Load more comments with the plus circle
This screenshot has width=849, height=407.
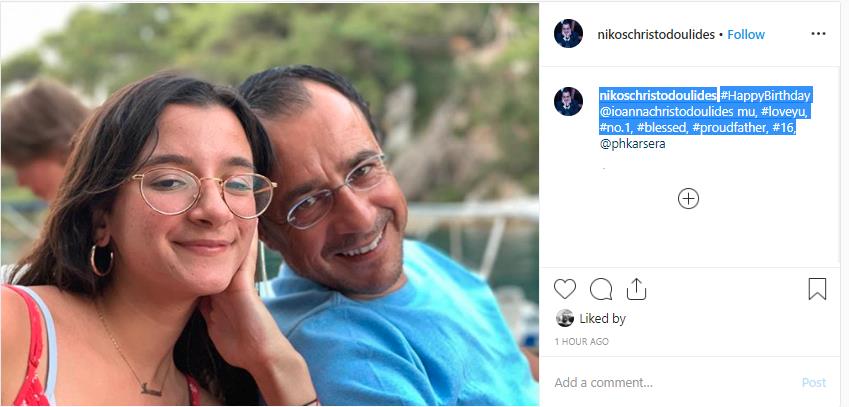pos(688,198)
